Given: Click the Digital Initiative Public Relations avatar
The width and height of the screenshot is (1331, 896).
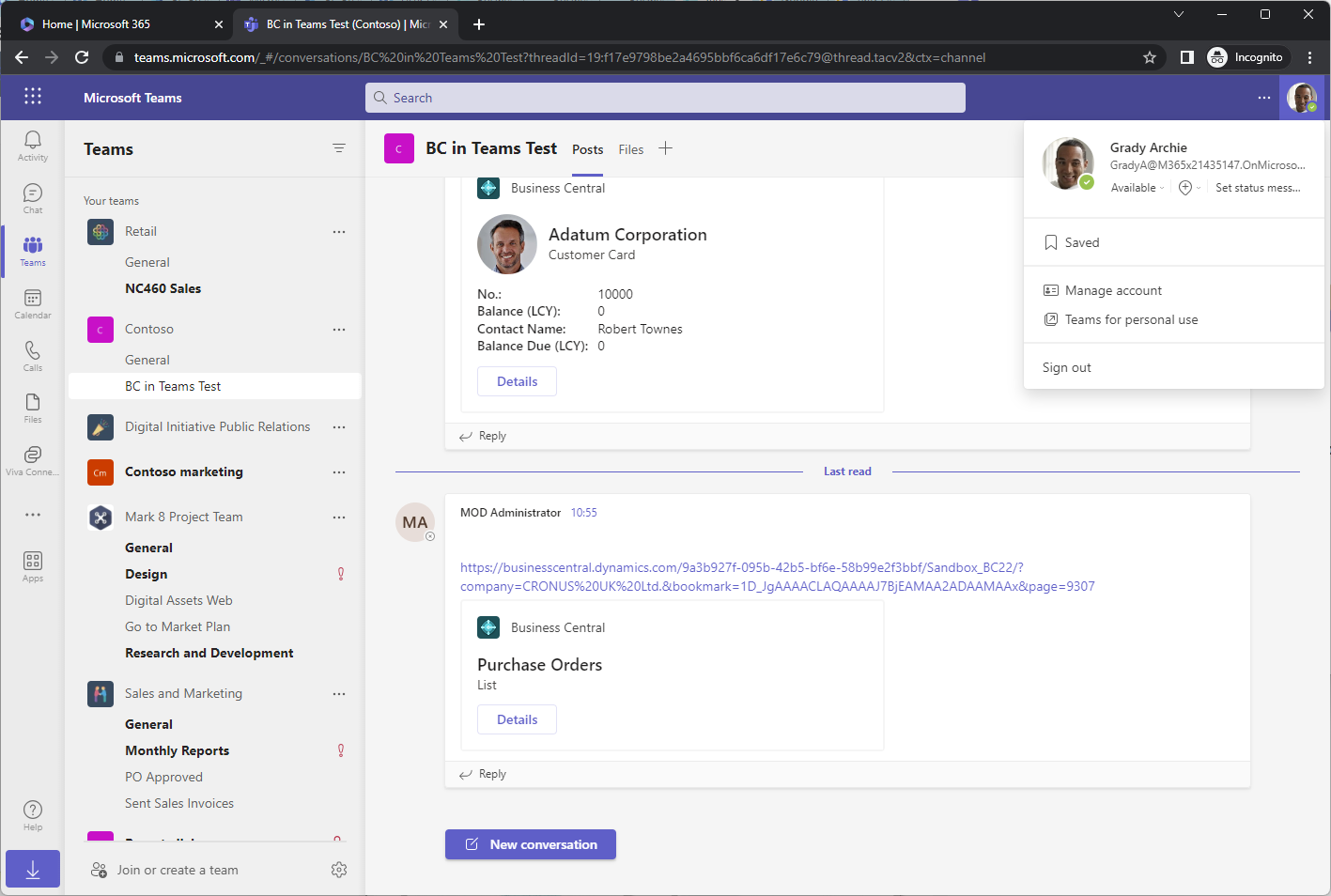Looking at the screenshot, I should [x=101, y=427].
